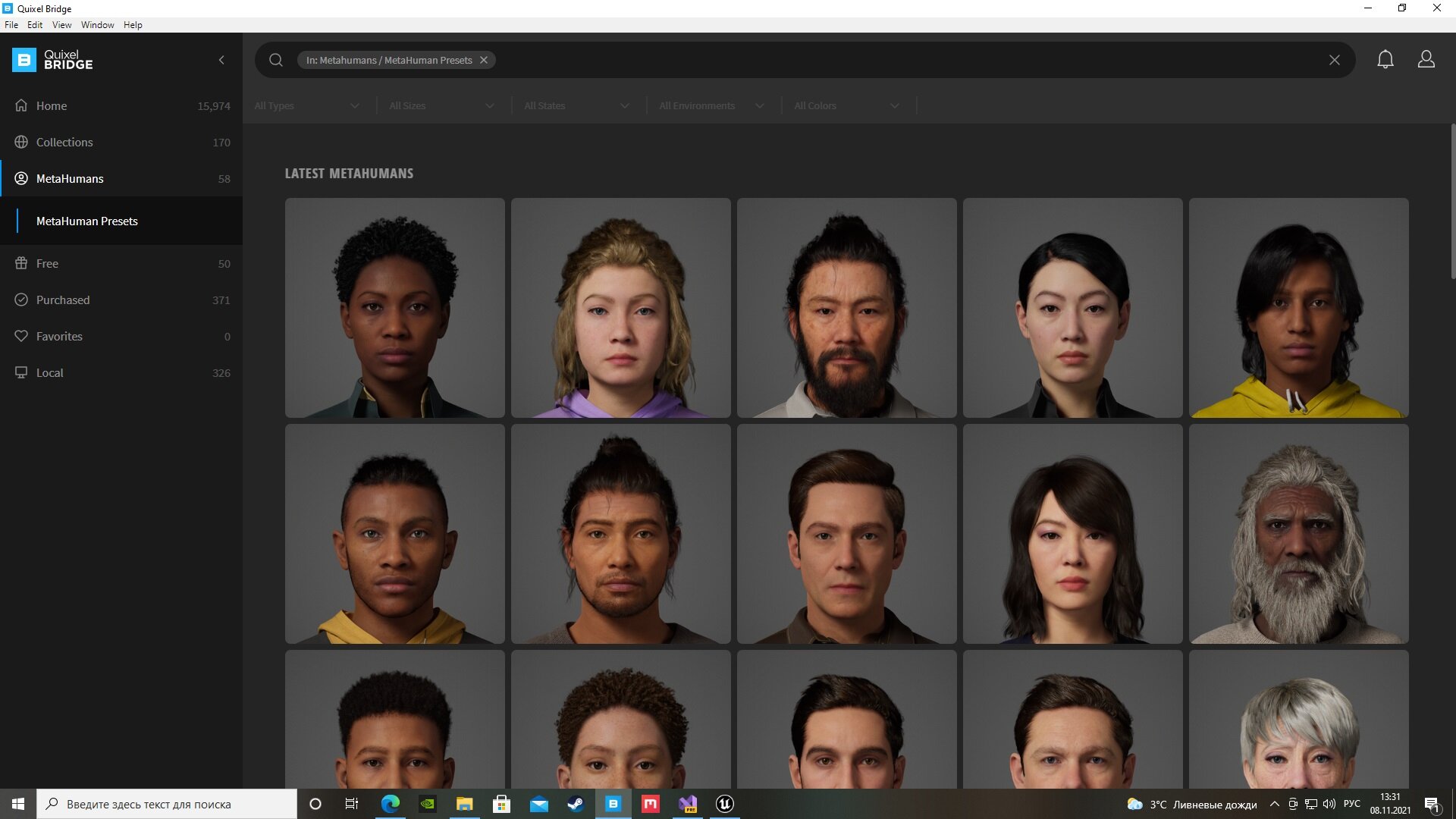Clear the search bar with the X
This screenshot has width=1456, height=819.
[x=1335, y=60]
